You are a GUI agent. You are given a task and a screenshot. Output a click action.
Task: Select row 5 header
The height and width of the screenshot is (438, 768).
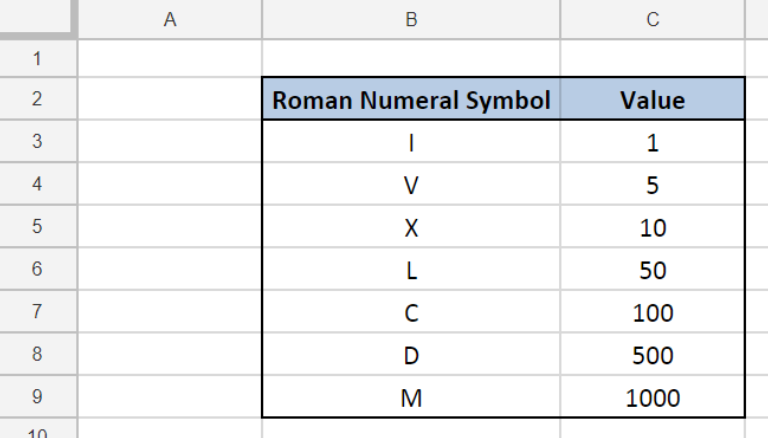pos(38,226)
